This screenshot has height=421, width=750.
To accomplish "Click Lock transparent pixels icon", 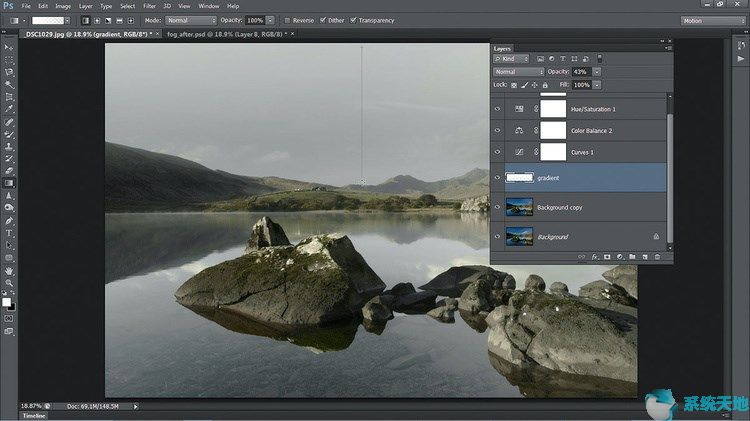I will (x=514, y=85).
